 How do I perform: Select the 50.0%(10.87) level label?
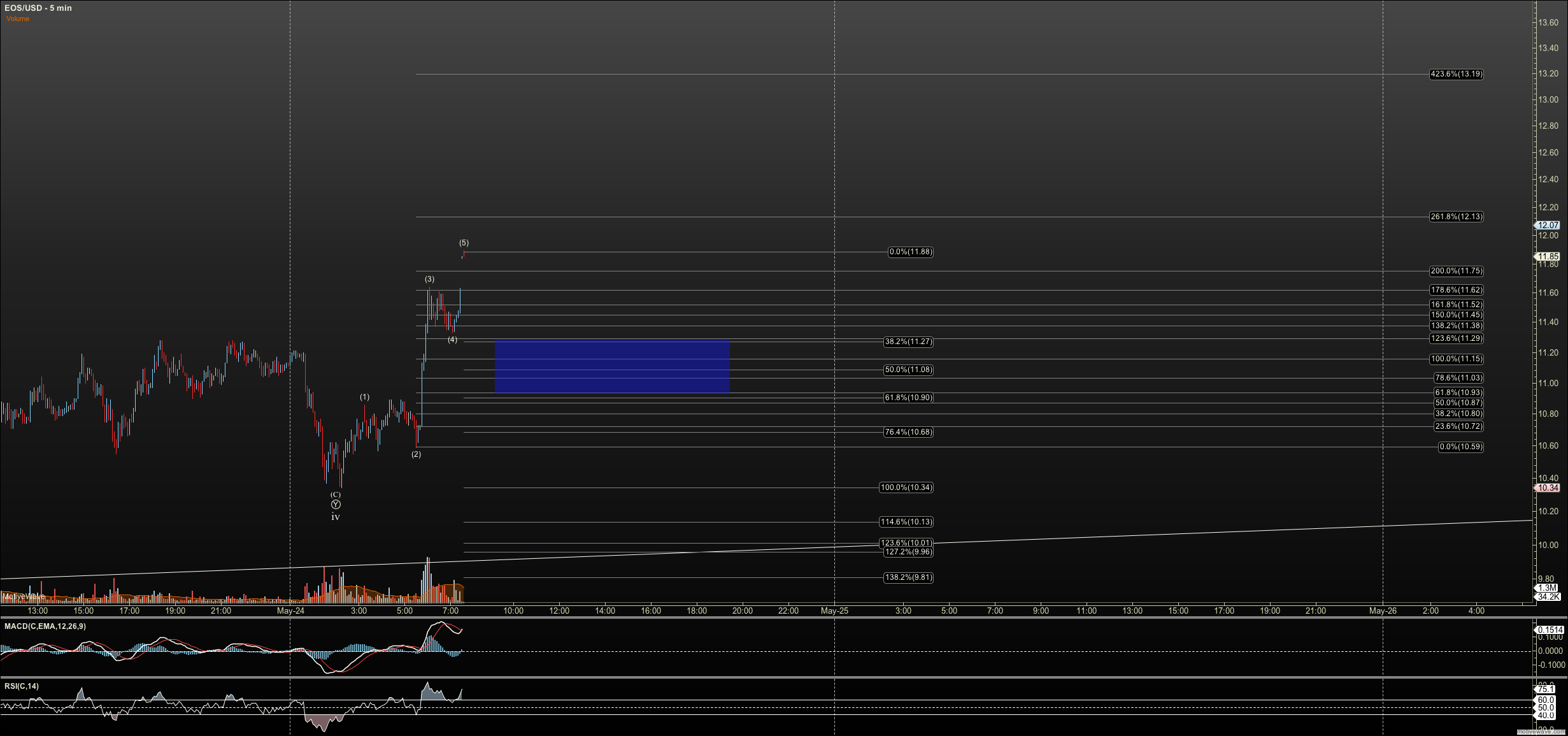tap(1458, 403)
